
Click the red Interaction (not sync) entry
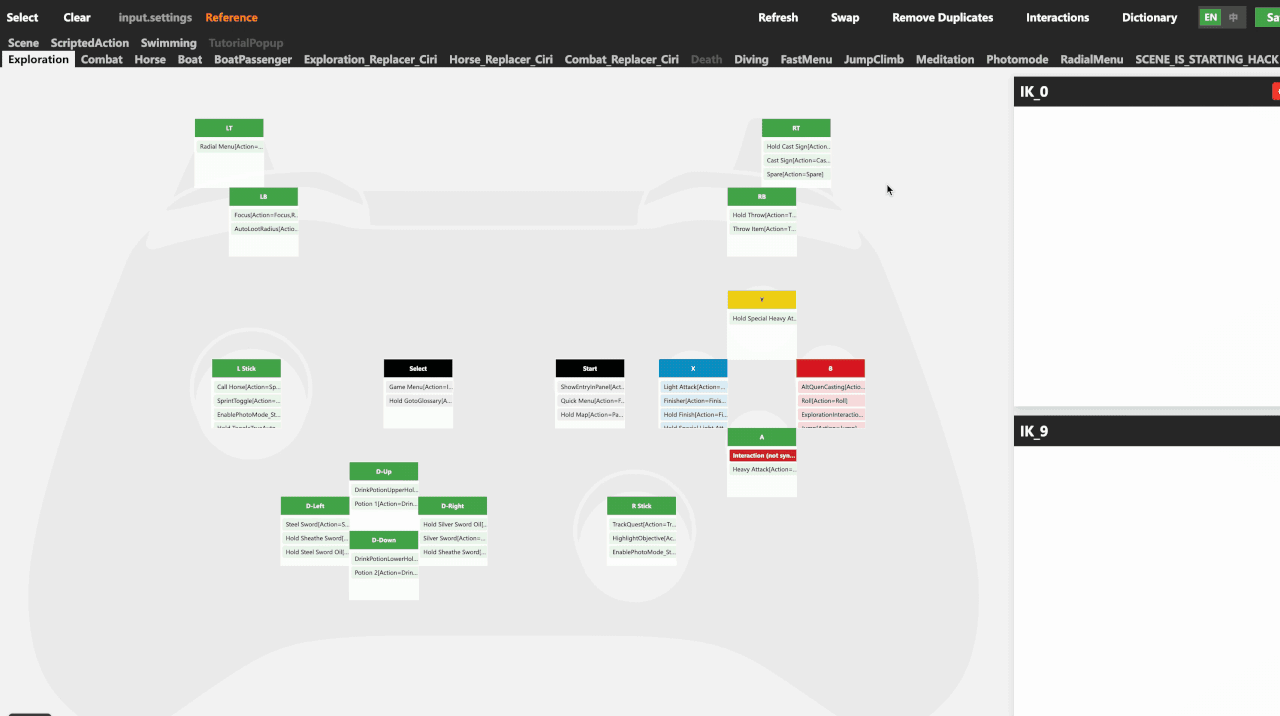pos(762,455)
